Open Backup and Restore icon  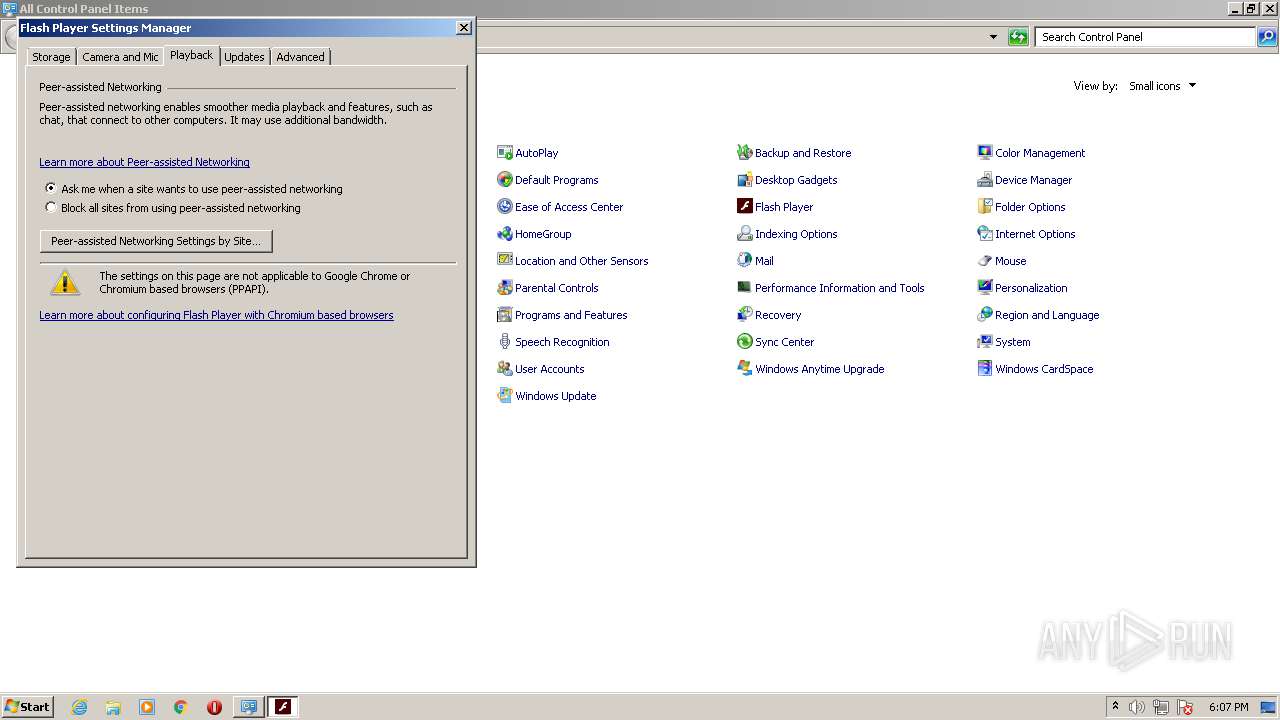pos(794,153)
